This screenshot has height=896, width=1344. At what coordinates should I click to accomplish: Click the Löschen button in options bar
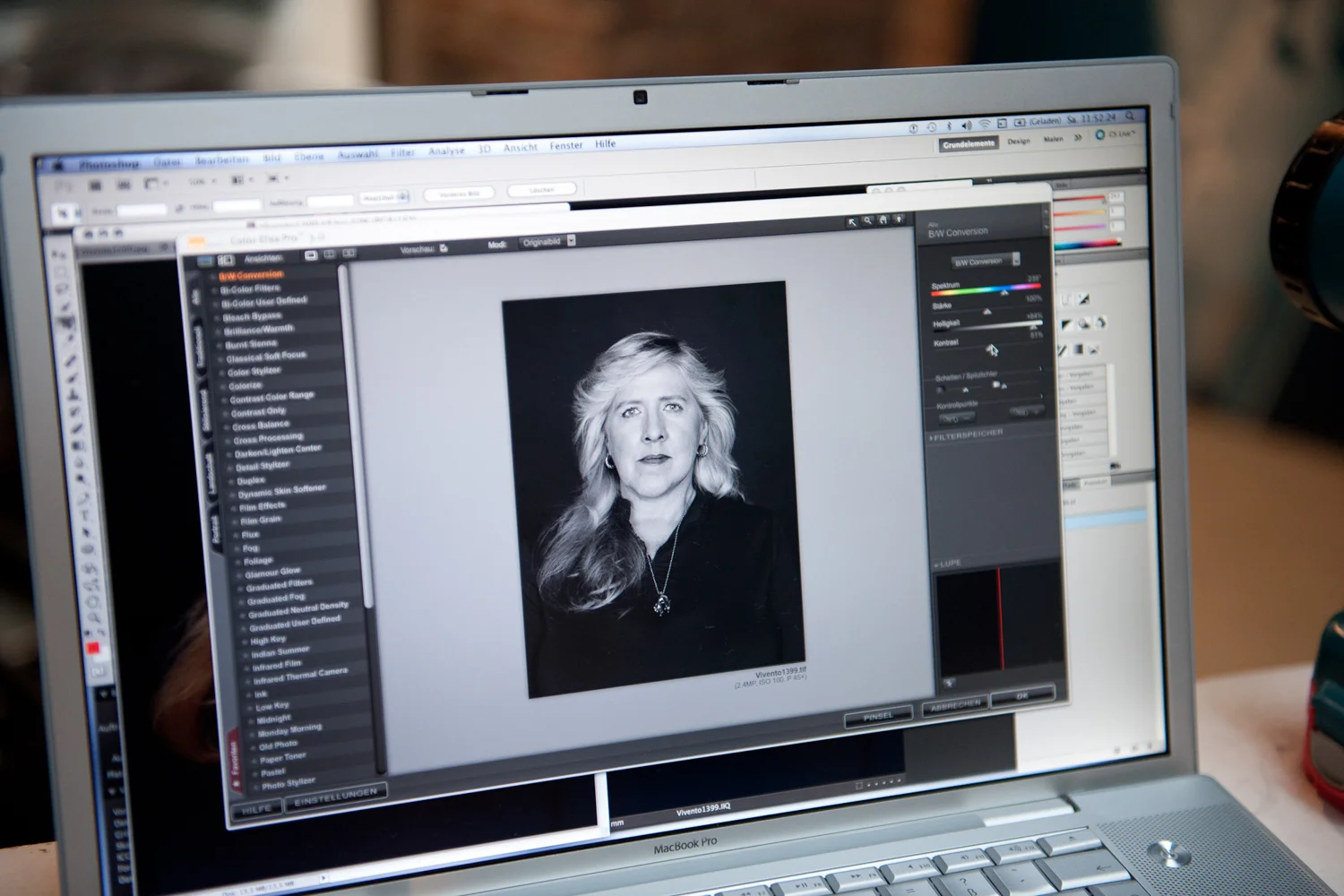pos(542,189)
